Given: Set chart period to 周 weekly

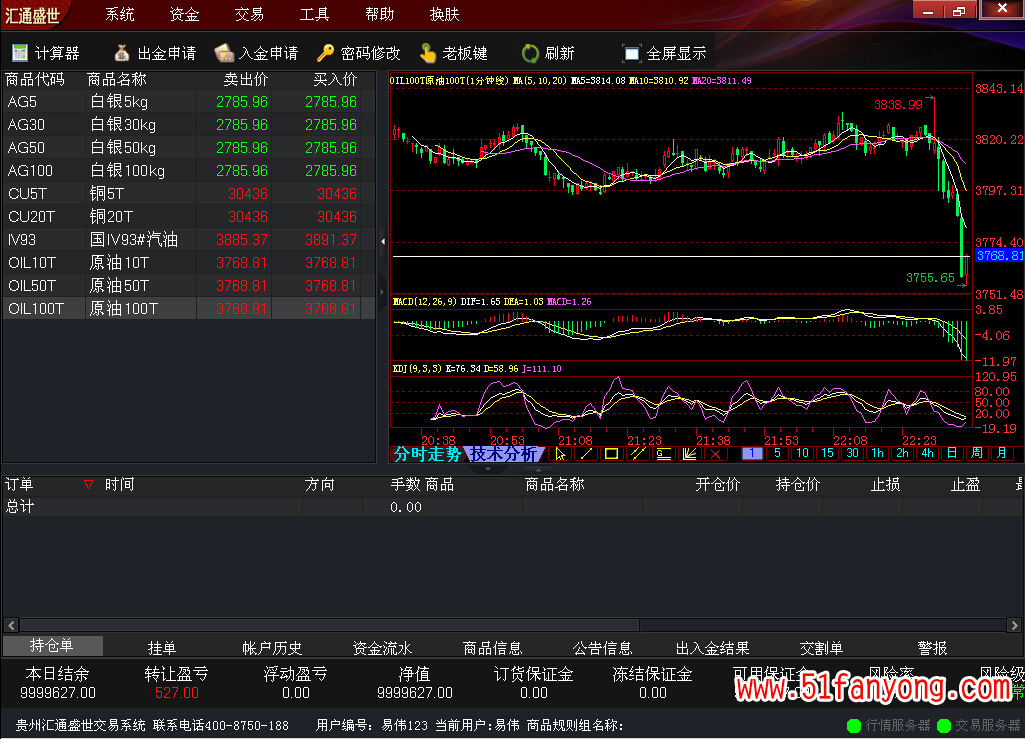Looking at the screenshot, I should (977, 453).
